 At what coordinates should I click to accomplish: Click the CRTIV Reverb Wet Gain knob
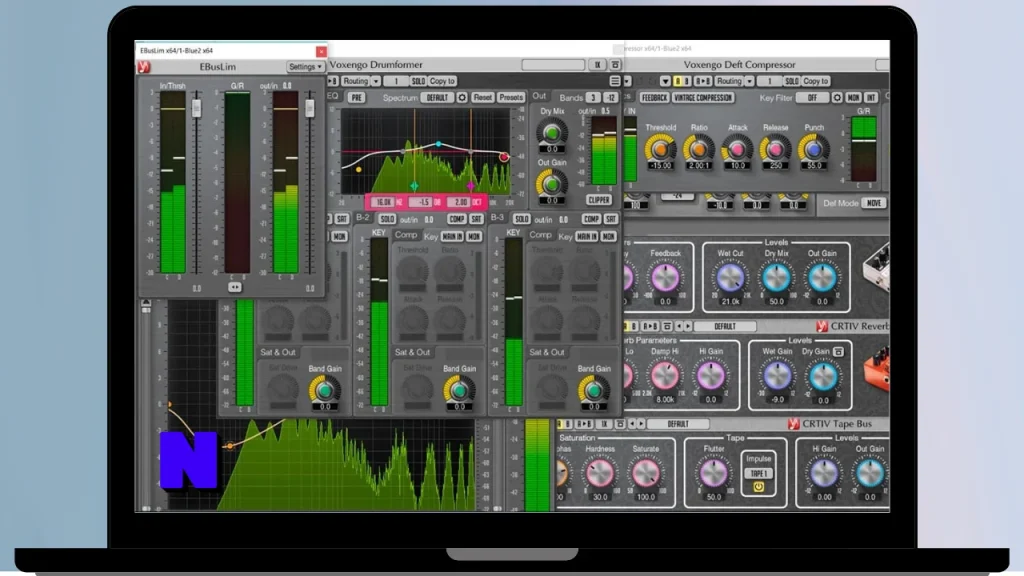click(777, 376)
